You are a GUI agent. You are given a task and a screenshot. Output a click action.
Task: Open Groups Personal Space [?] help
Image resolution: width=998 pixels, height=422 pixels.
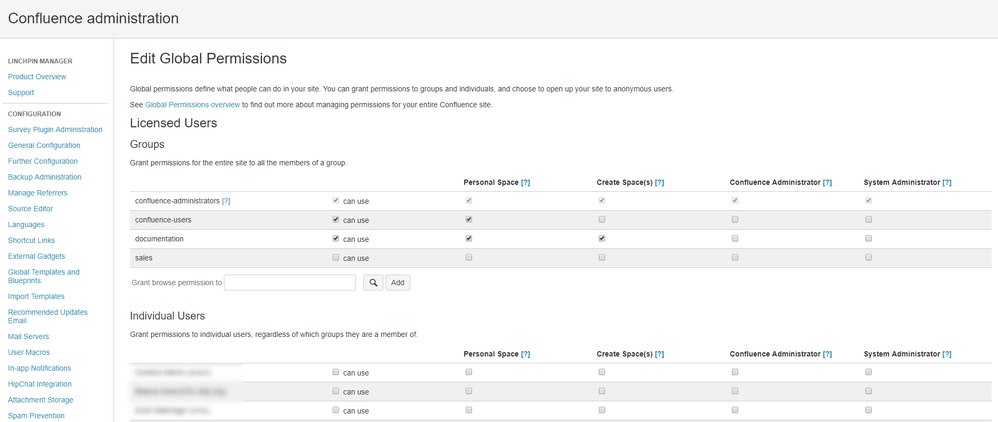tap(525, 183)
